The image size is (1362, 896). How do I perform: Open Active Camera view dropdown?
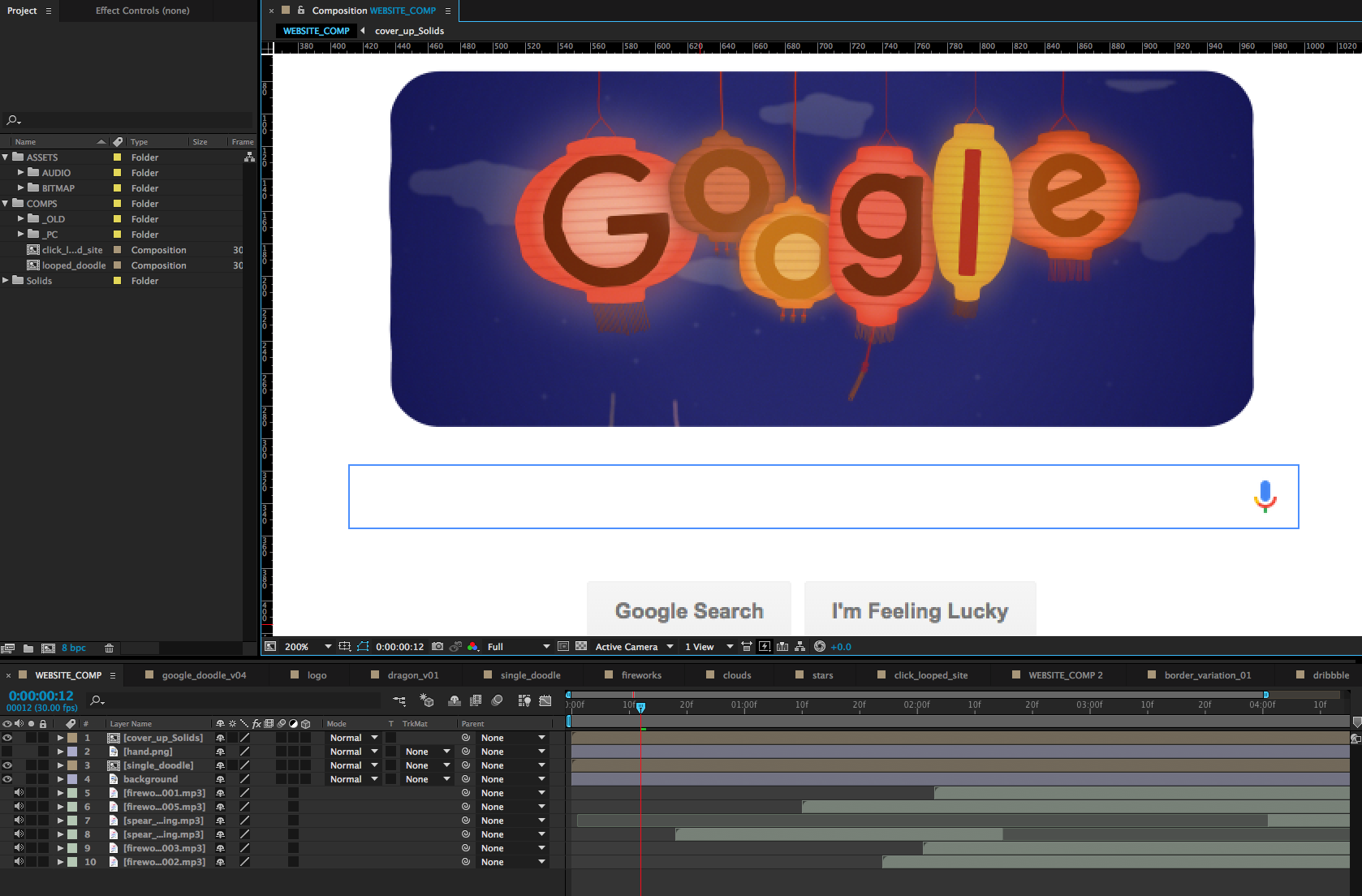click(634, 647)
